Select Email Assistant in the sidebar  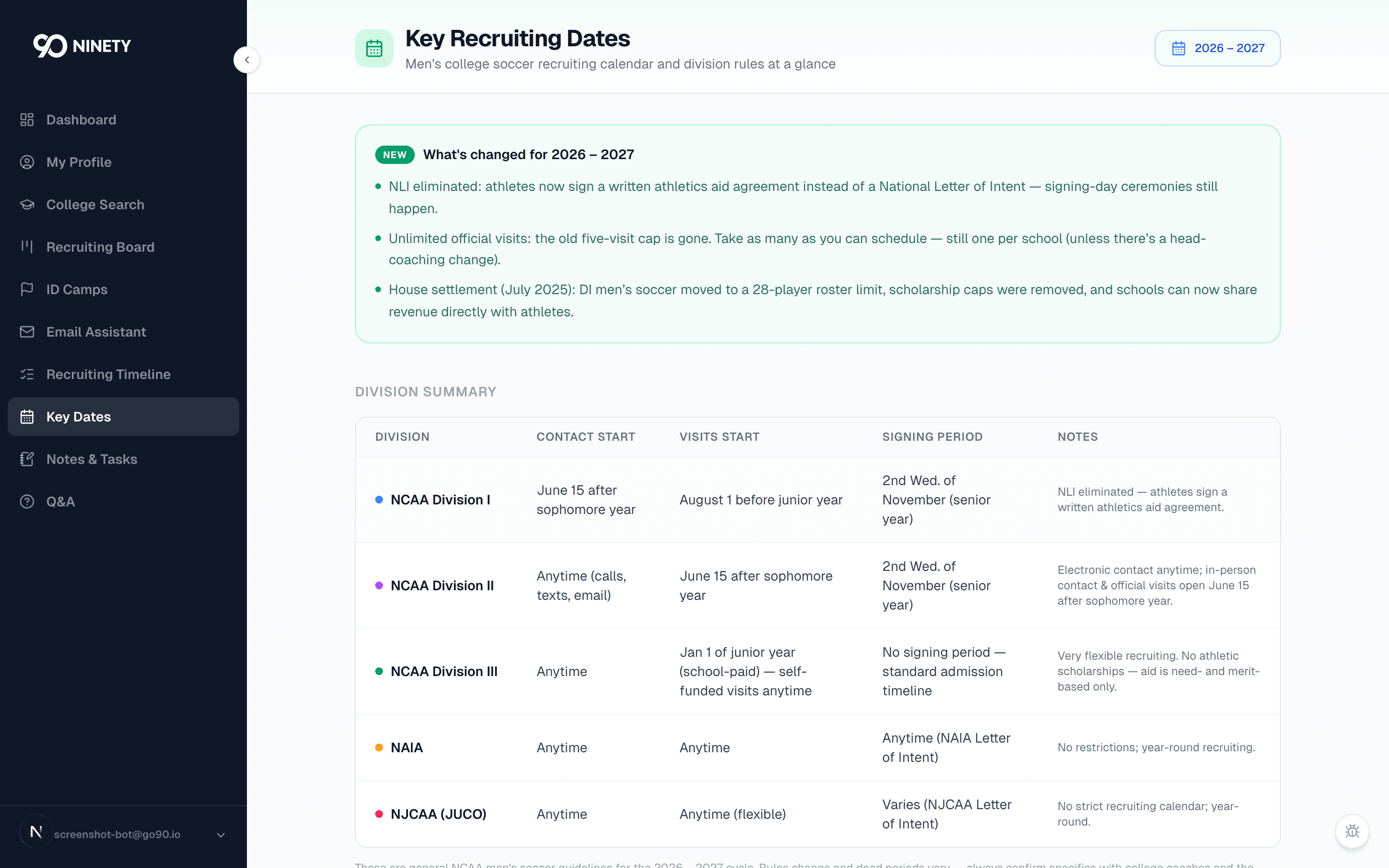point(123,332)
